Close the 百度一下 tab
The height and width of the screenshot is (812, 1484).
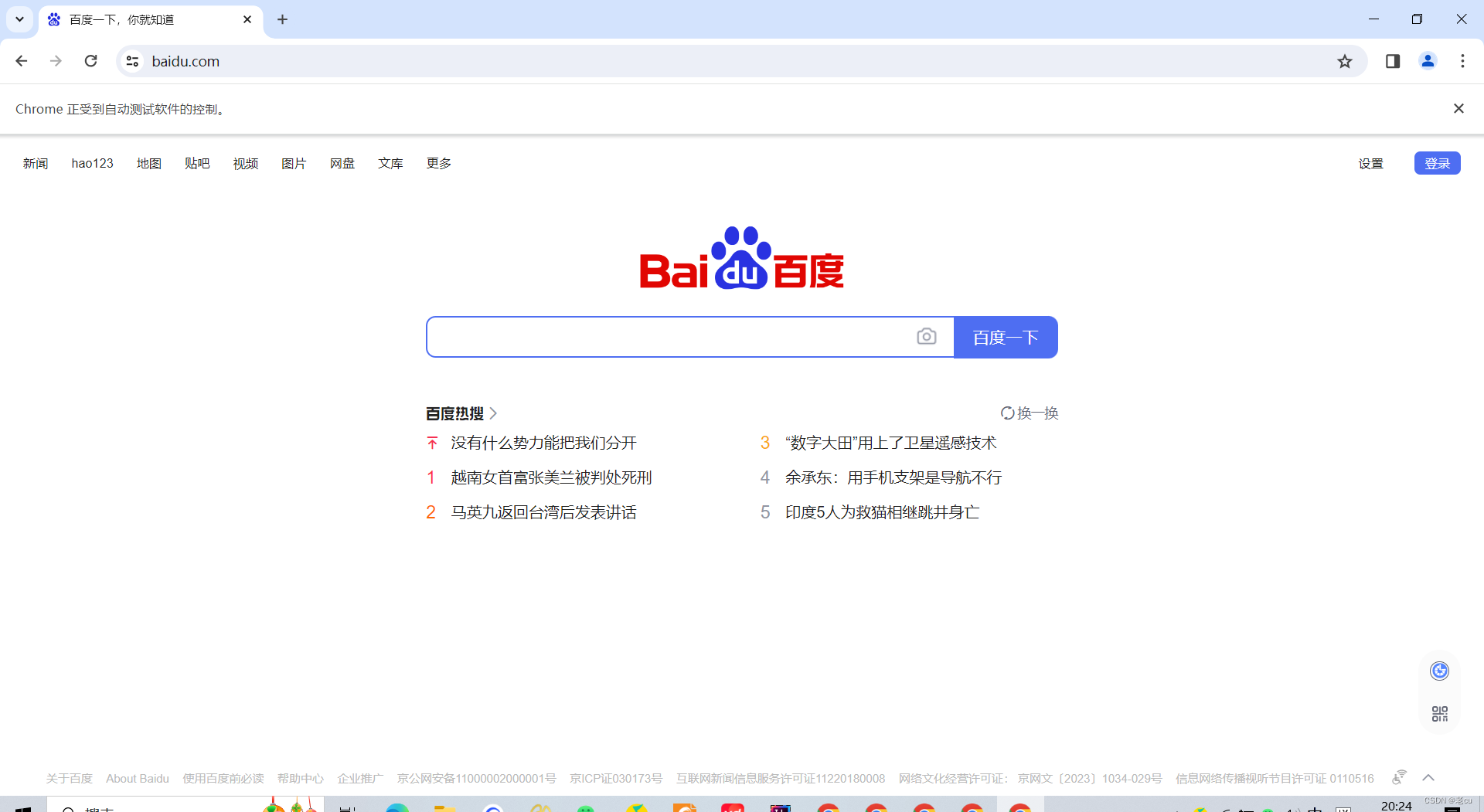coord(247,19)
